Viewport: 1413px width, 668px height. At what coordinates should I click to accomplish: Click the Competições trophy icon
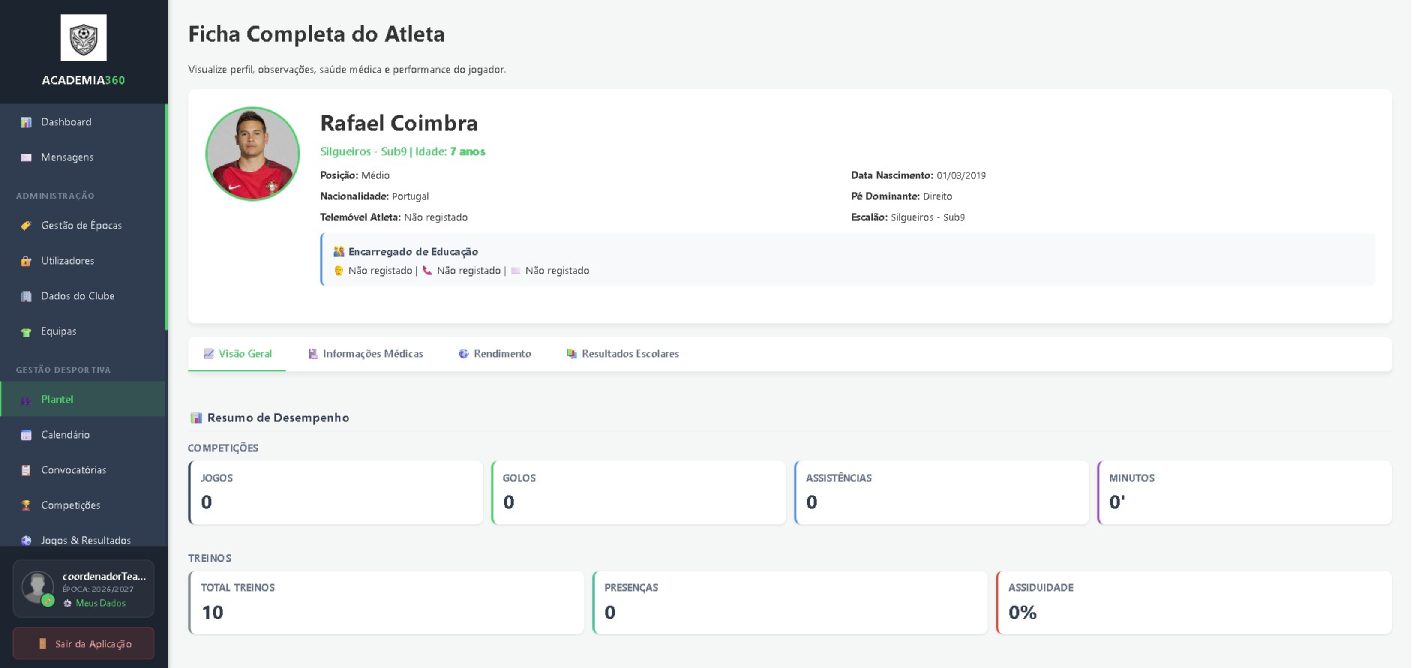point(26,505)
